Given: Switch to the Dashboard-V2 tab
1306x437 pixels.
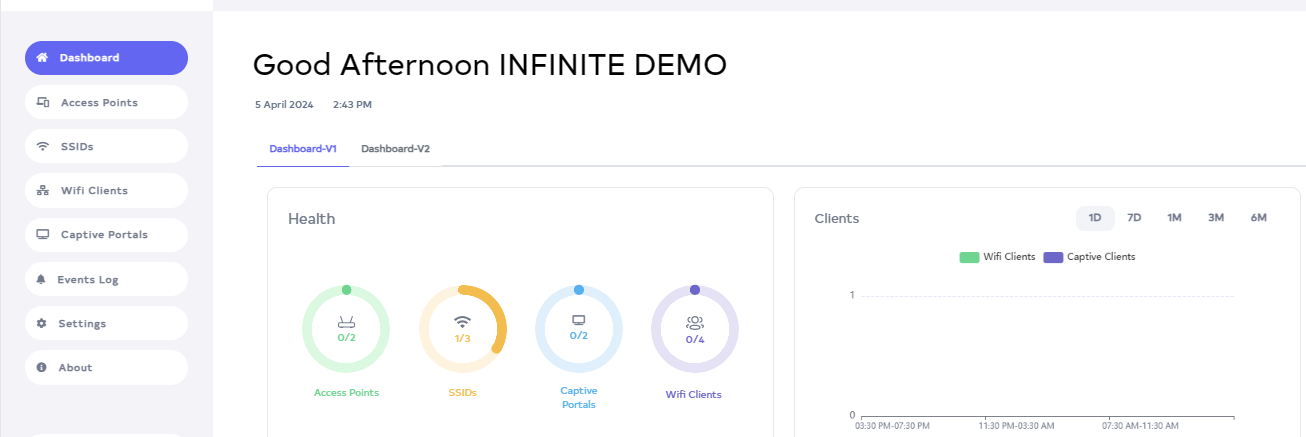Looking at the screenshot, I should 395,149.
